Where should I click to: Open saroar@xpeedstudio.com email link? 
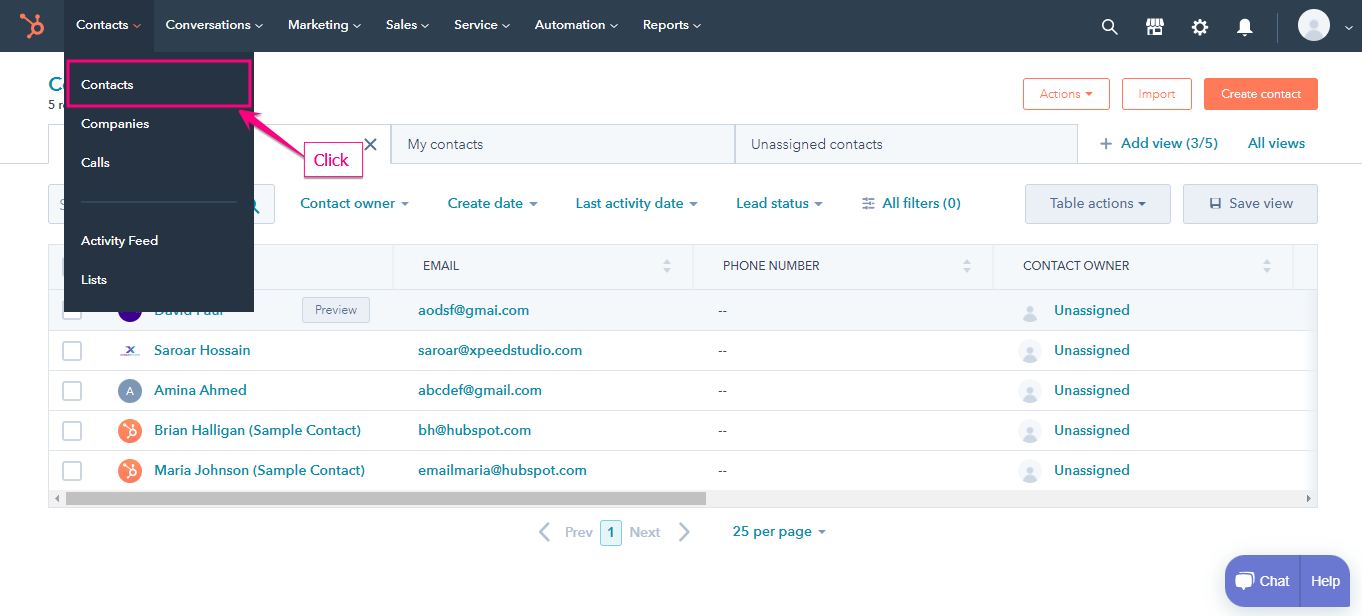500,350
